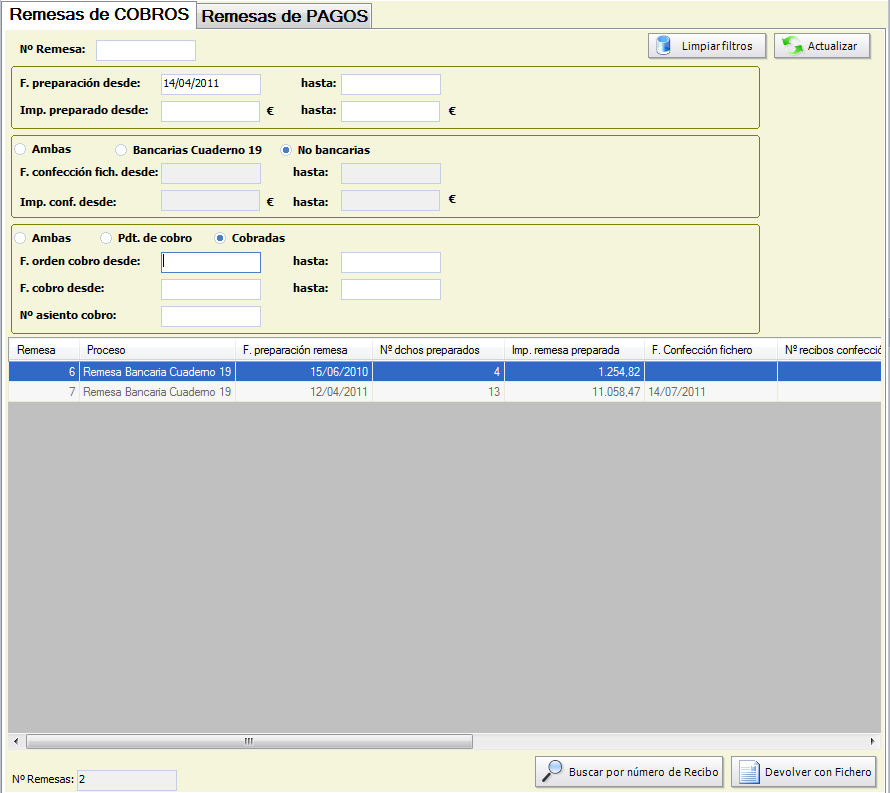Click the magnifier icon on Buscar por número de Recibo
This screenshot has height=793, width=890.
pyautogui.click(x=552, y=771)
